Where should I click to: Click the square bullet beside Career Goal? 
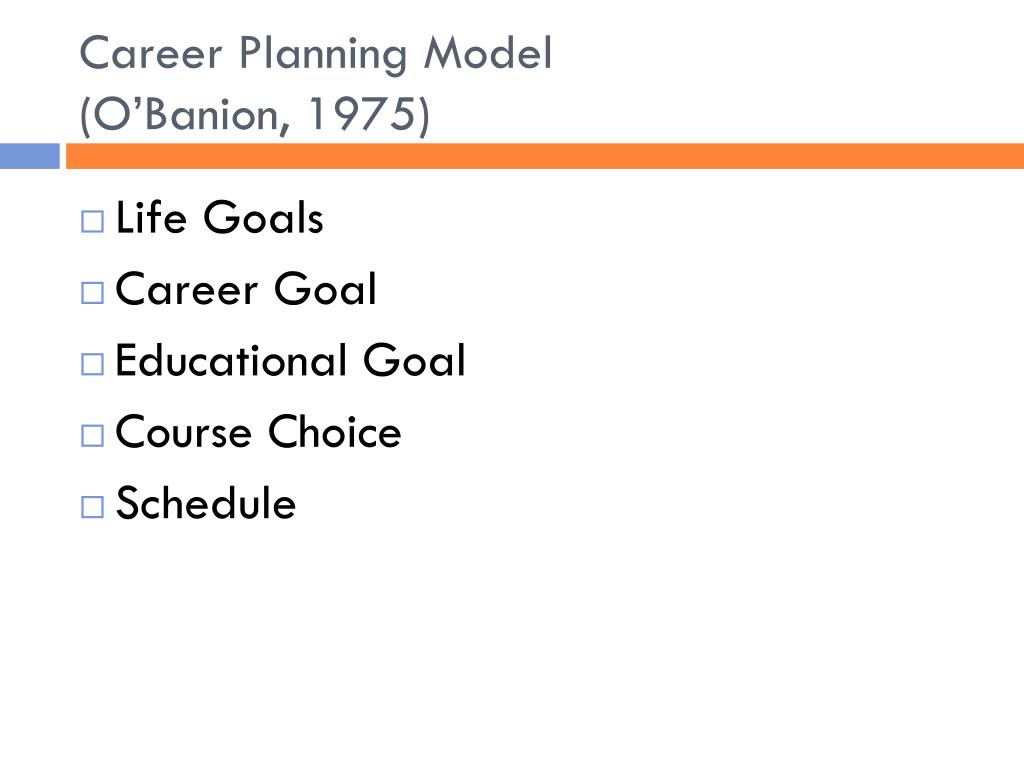(x=92, y=293)
